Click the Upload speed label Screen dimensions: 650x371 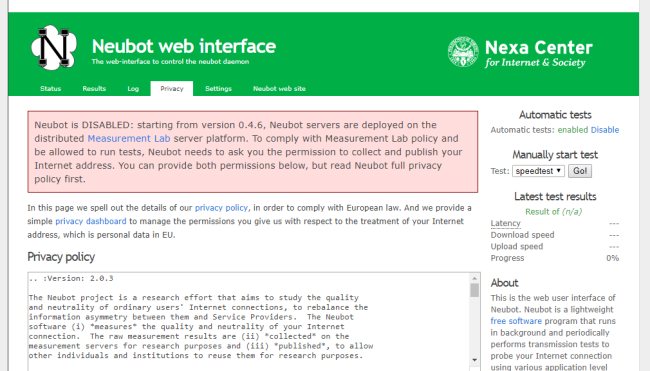(517, 246)
